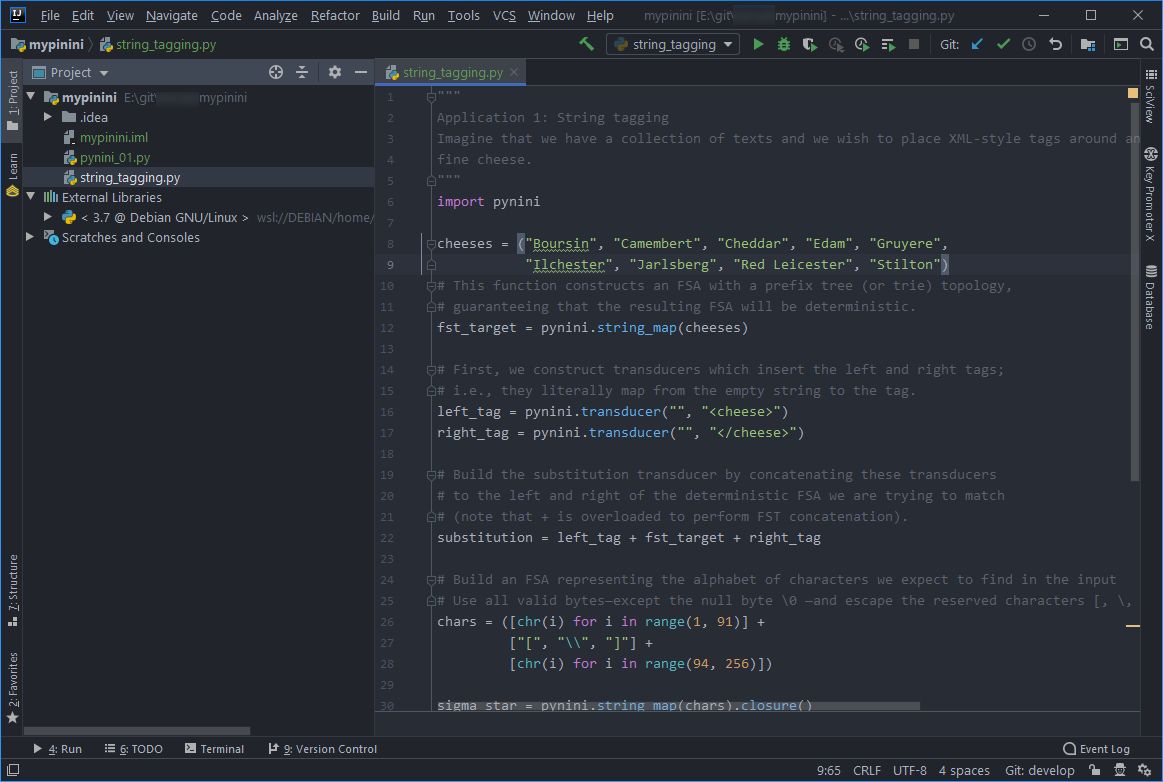This screenshot has width=1163, height=782.
Task: Click the locate file crosshair icon in Project panel
Action: (275, 72)
